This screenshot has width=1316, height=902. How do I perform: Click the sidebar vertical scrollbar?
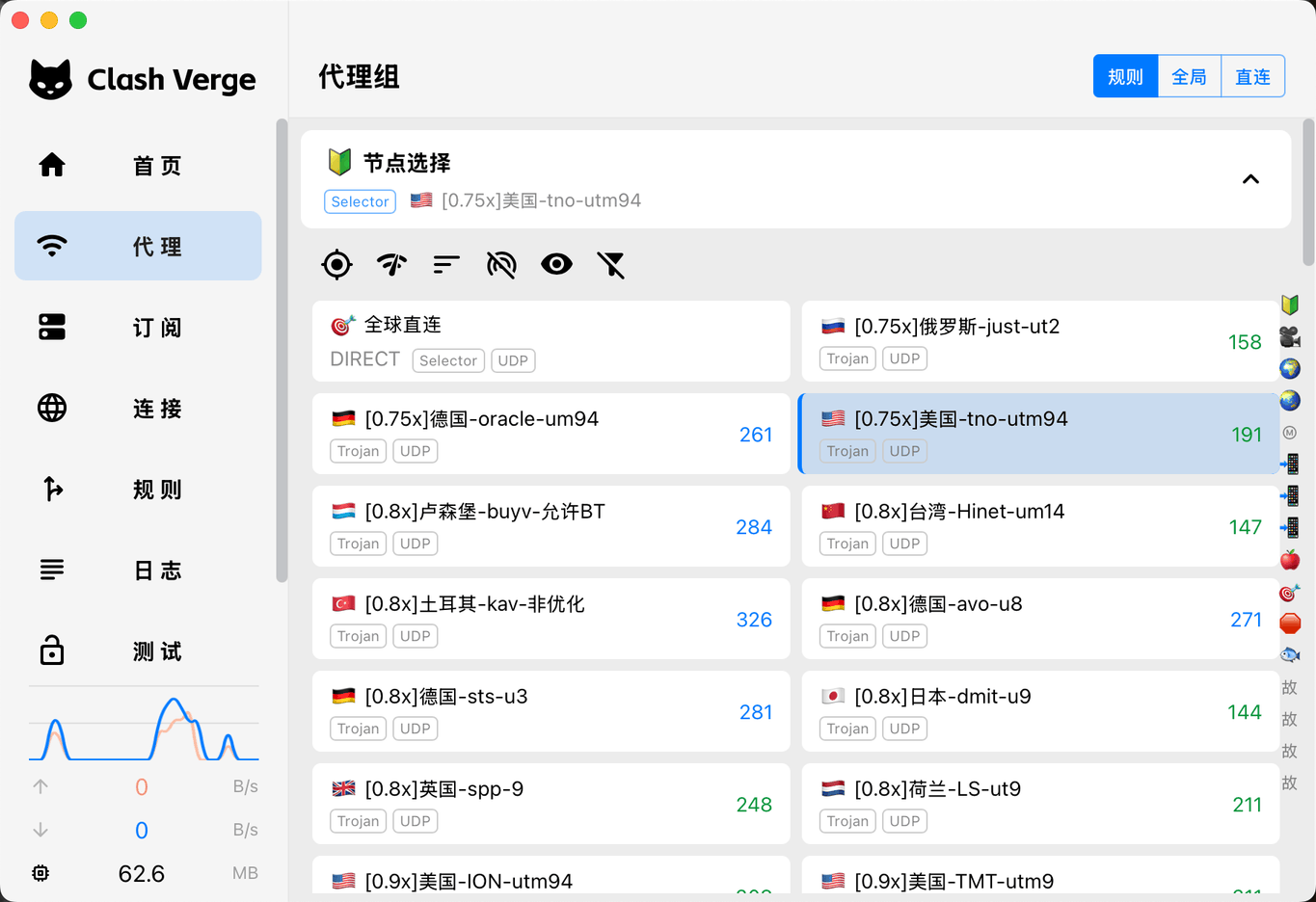[x=282, y=351]
